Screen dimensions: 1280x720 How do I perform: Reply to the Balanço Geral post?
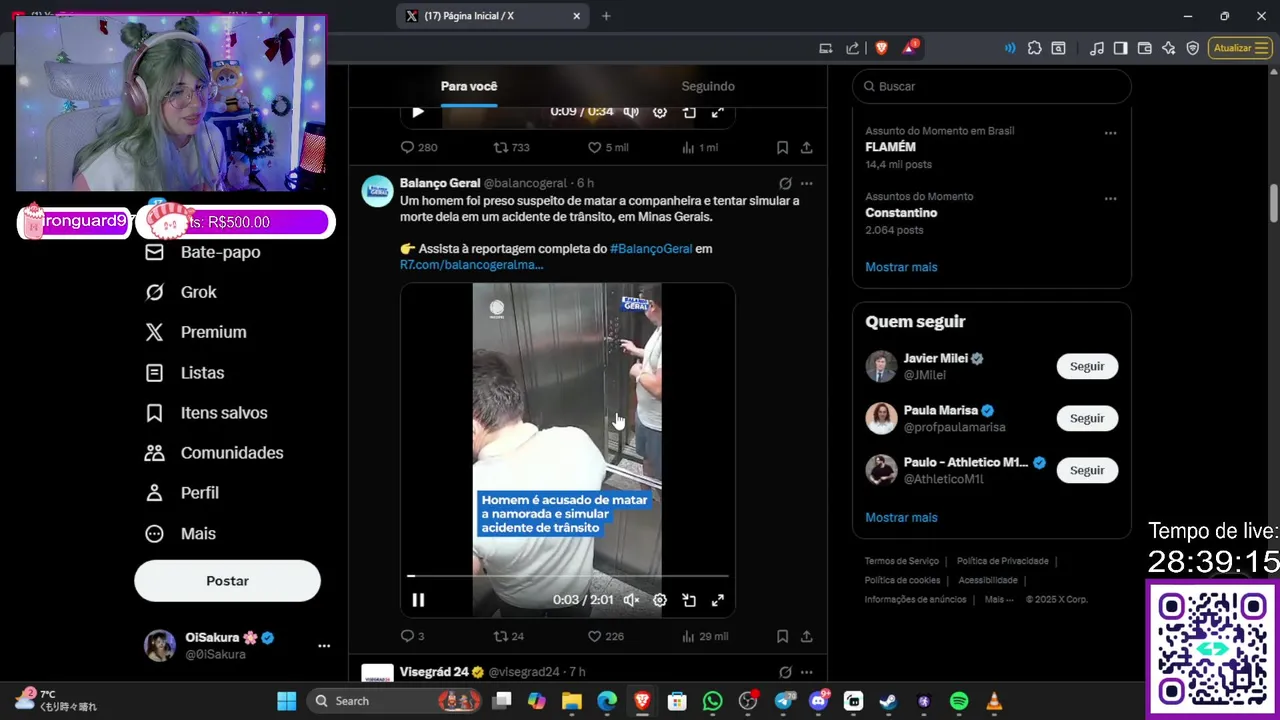pyautogui.click(x=412, y=636)
